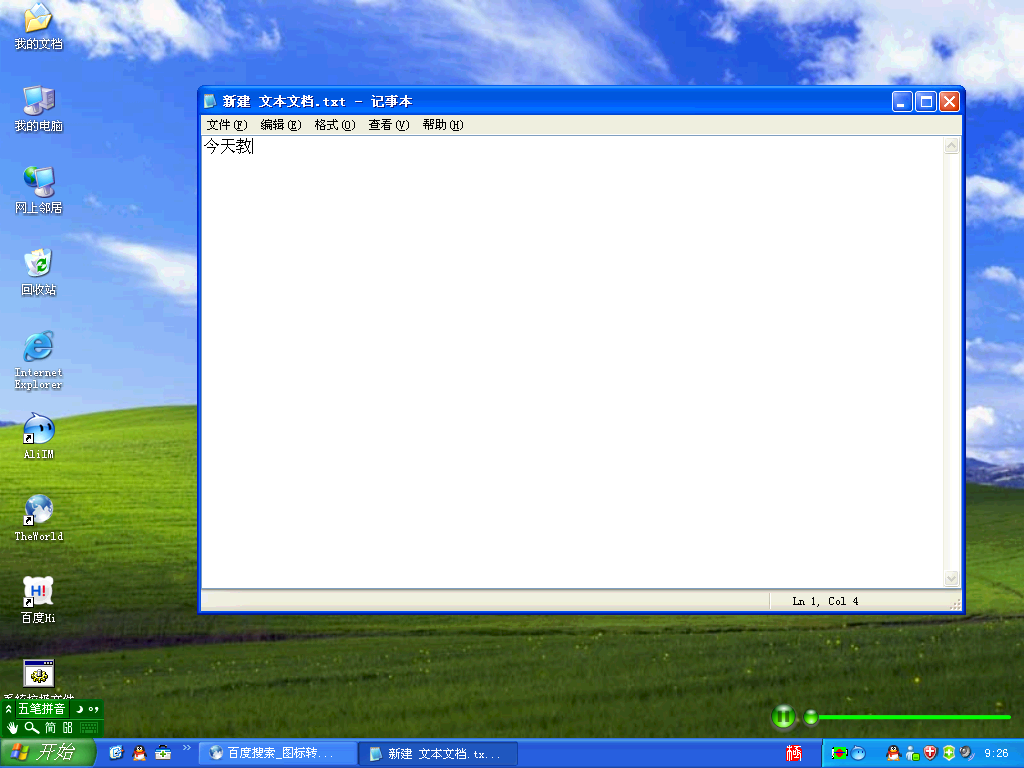
Task: Select the 我的电脑 desktop icon
Action: pos(39,108)
